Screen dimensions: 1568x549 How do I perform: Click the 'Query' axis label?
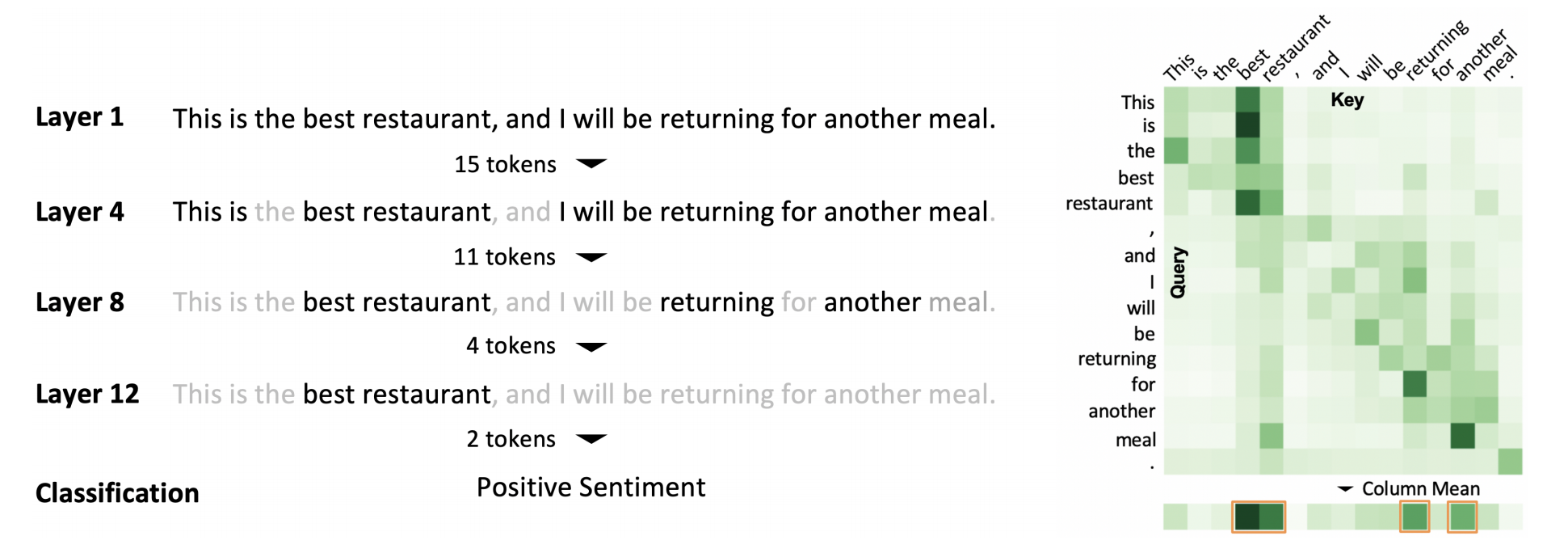pyautogui.click(x=1178, y=272)
